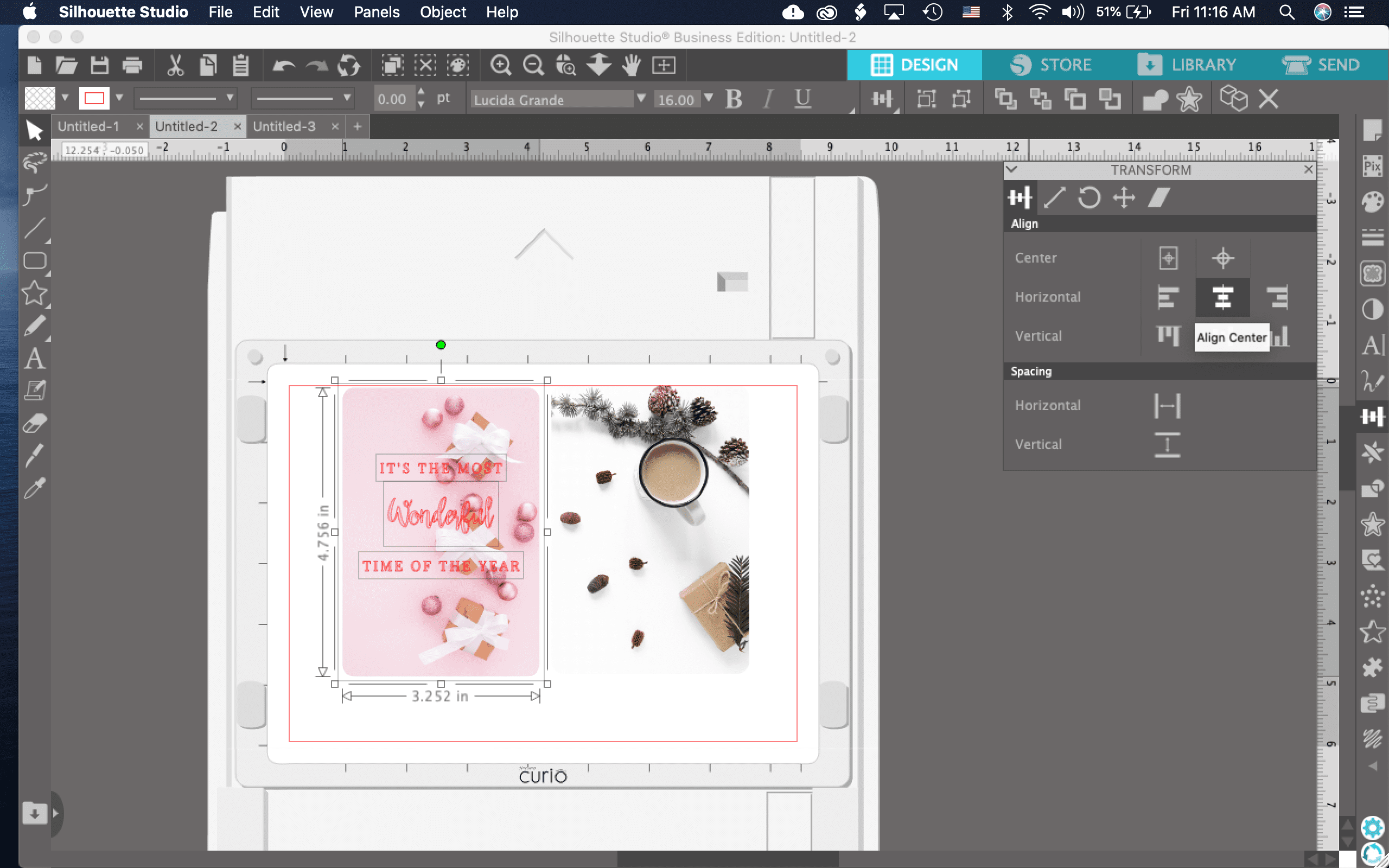Open the Pix panel icon

pyautogui.click(x=1372, y=167)
